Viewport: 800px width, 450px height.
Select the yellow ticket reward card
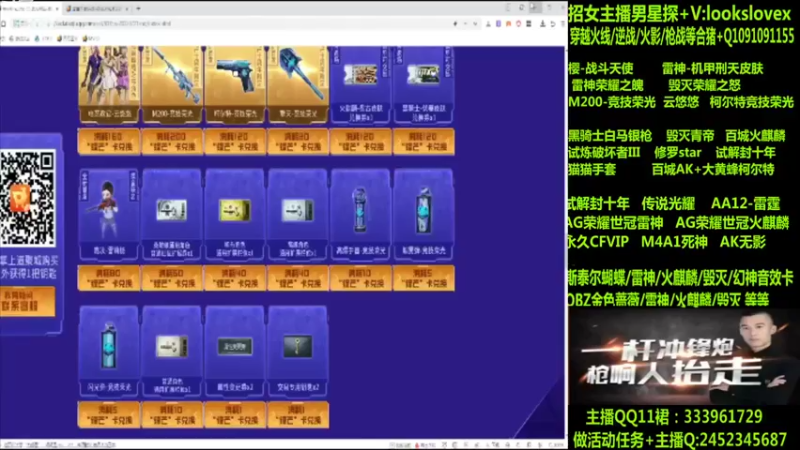pos(235,214)
